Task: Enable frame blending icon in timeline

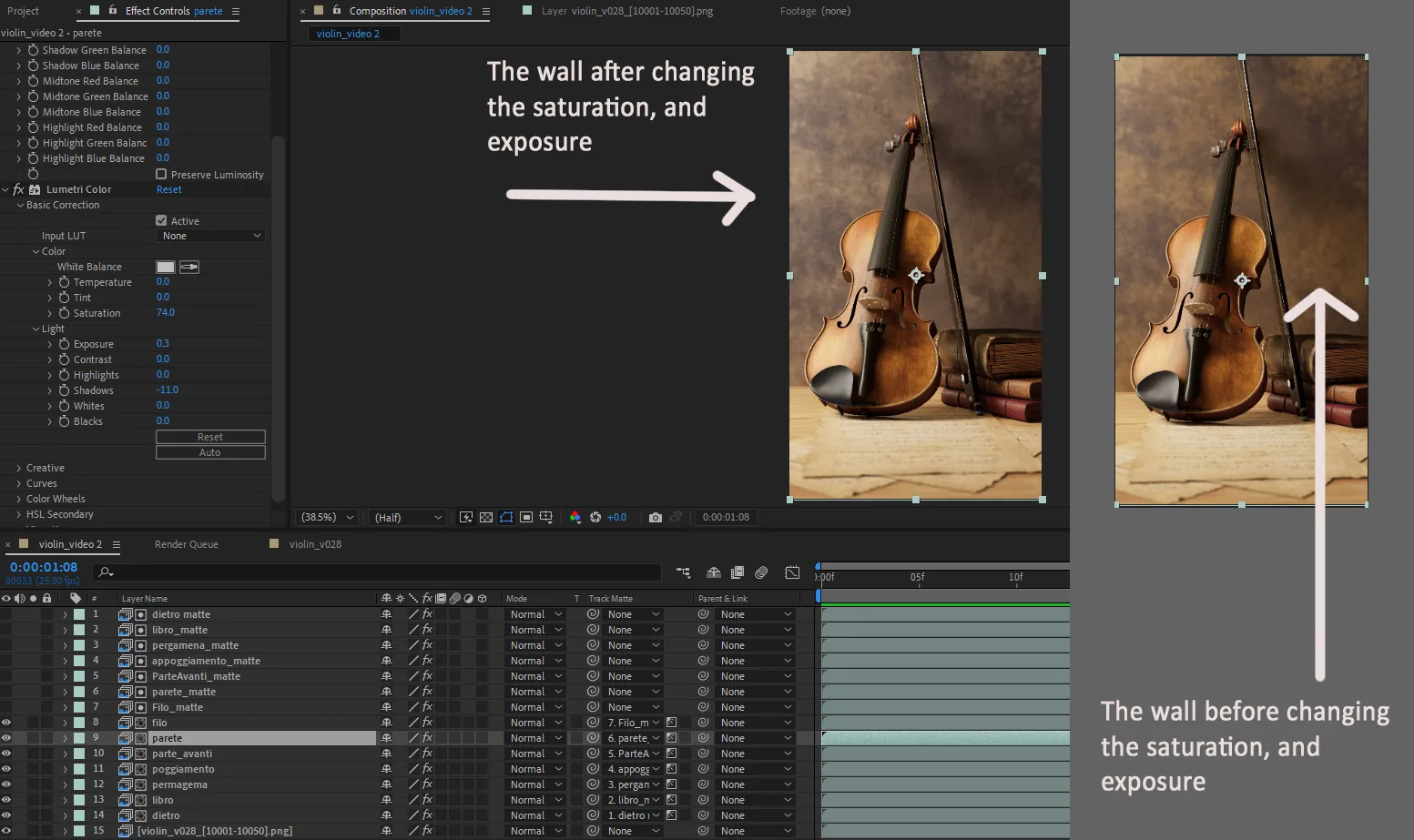Action: pos(738,572)
